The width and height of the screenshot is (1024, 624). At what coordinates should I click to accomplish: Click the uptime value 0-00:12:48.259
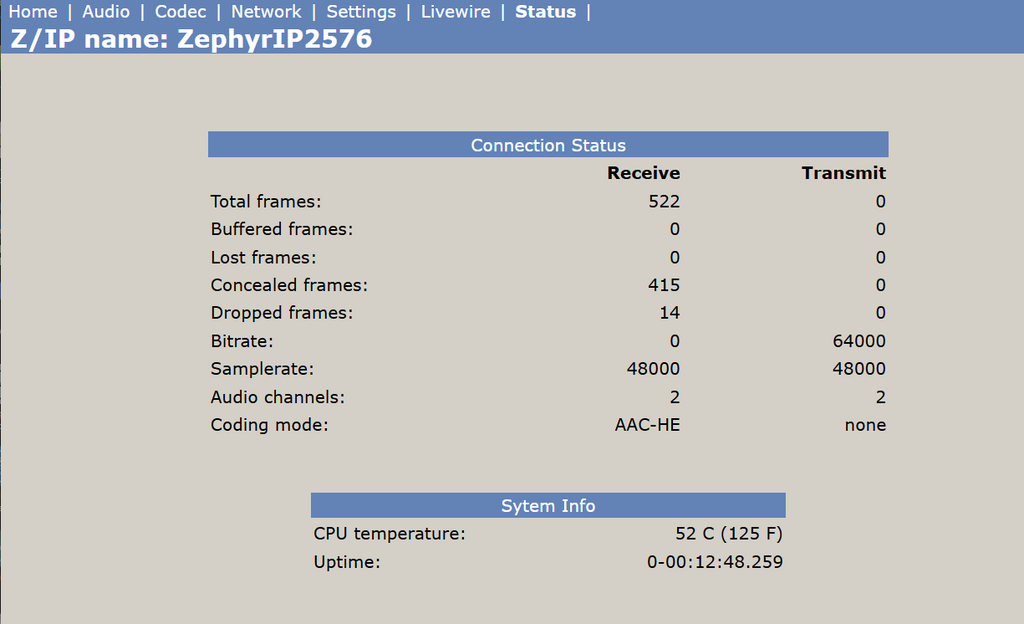714,562
